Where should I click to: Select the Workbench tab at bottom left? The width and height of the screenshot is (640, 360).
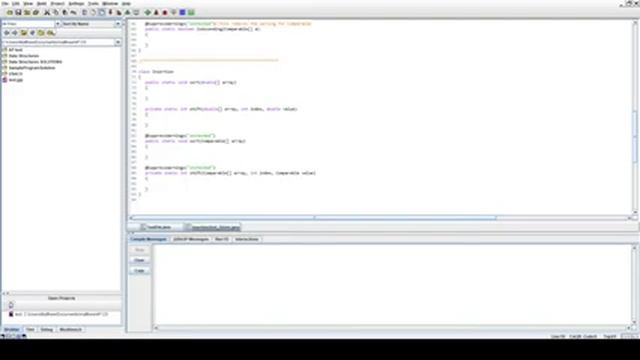71,329
